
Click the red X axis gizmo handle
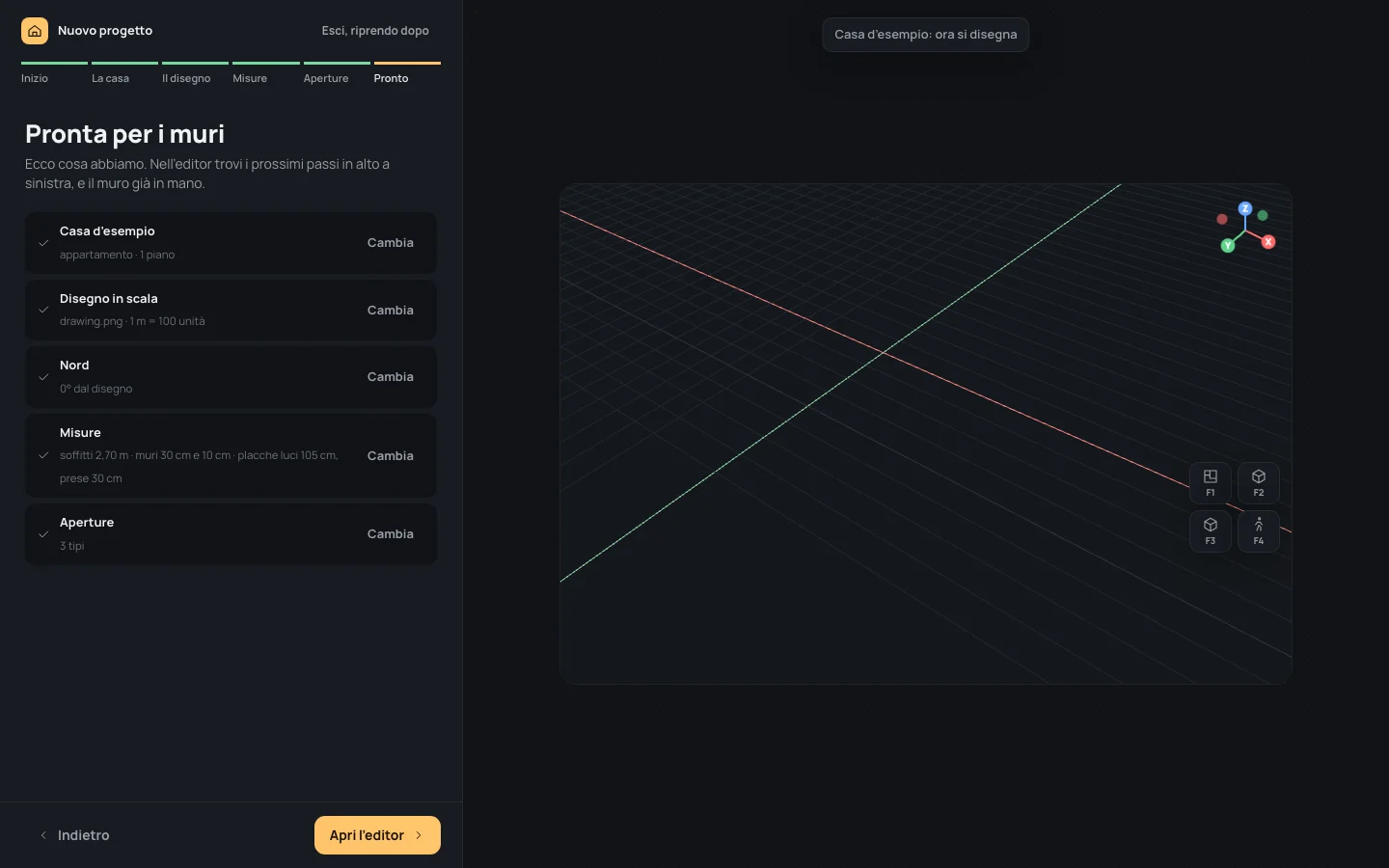(x=1268, y=242)
